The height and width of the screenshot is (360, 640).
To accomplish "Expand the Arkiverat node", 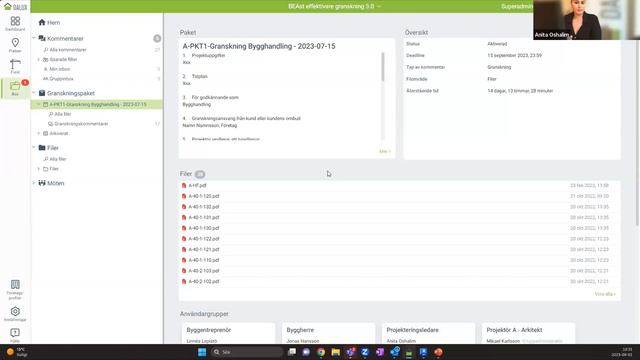I will (39, 133).
